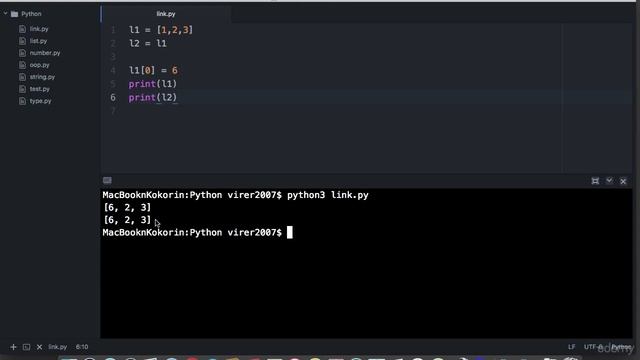
Task: Click the Python folder icon
Action: [x=15, y=14]
